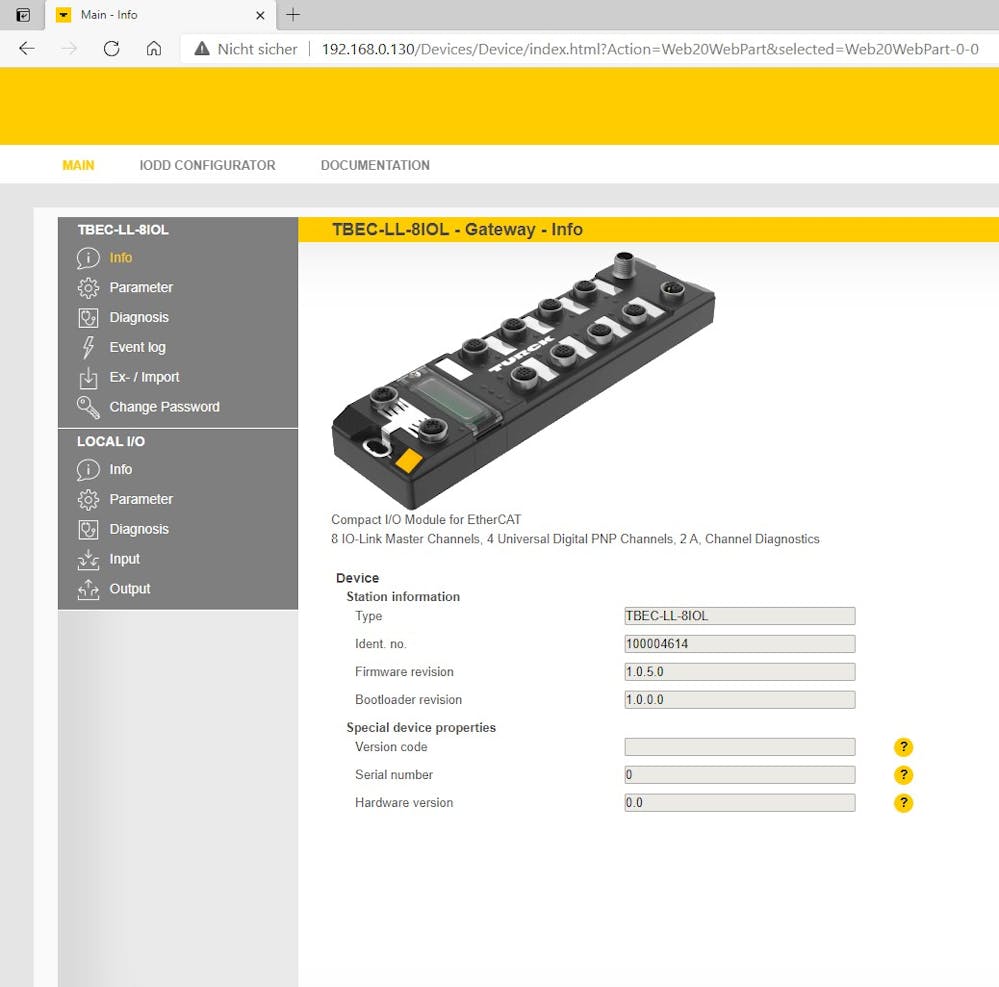Click the TBEC-LL-8IOL sidebar section header
This screenshot has height=987, width=999.
tap(123, 230)
